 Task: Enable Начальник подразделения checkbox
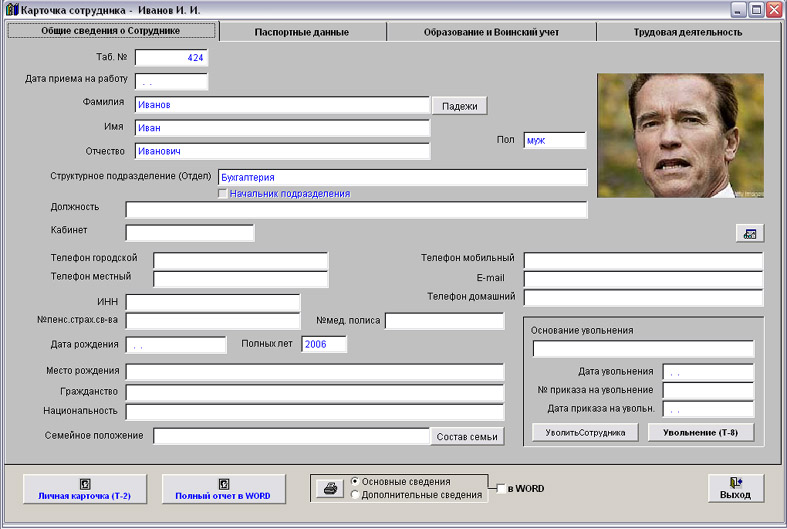(223, 194)
